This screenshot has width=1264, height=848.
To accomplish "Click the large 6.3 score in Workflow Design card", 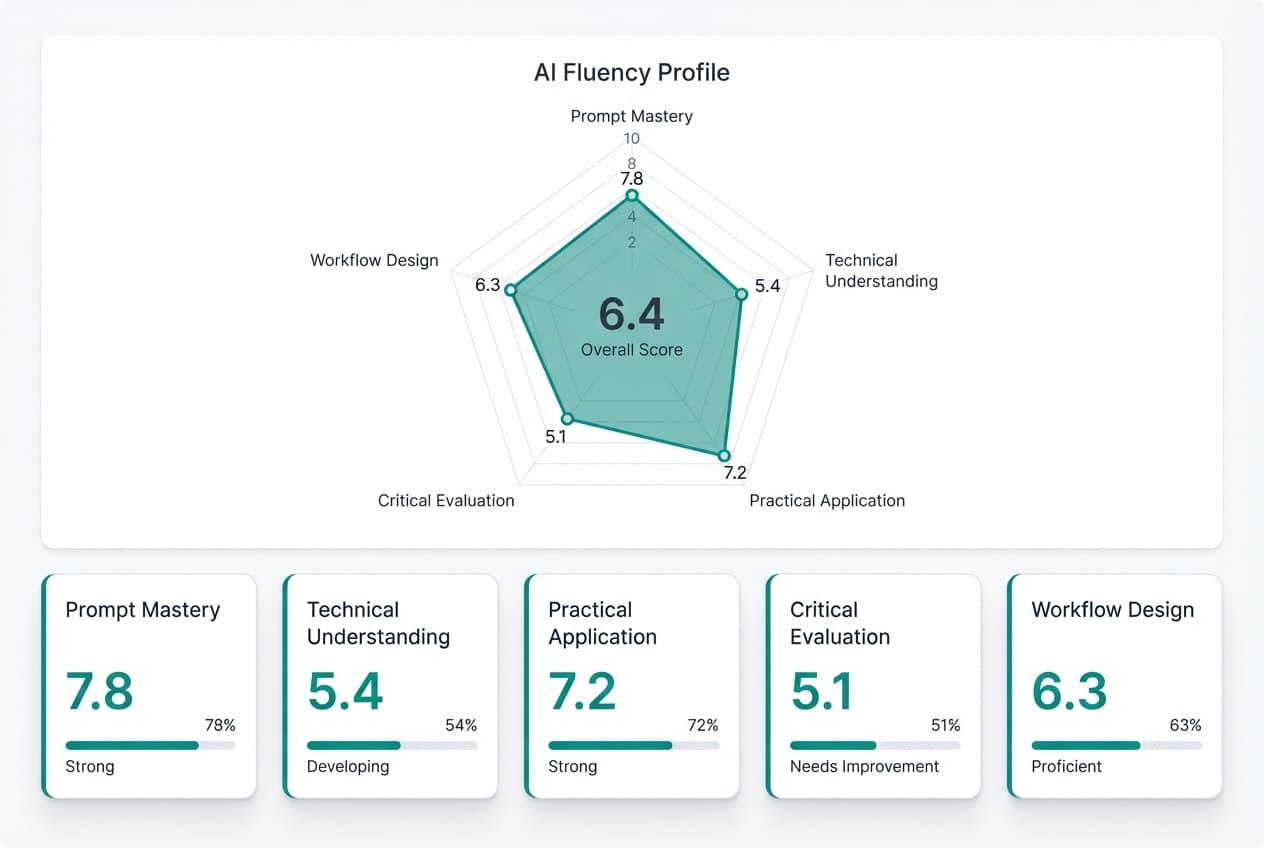I will 1070,692.
